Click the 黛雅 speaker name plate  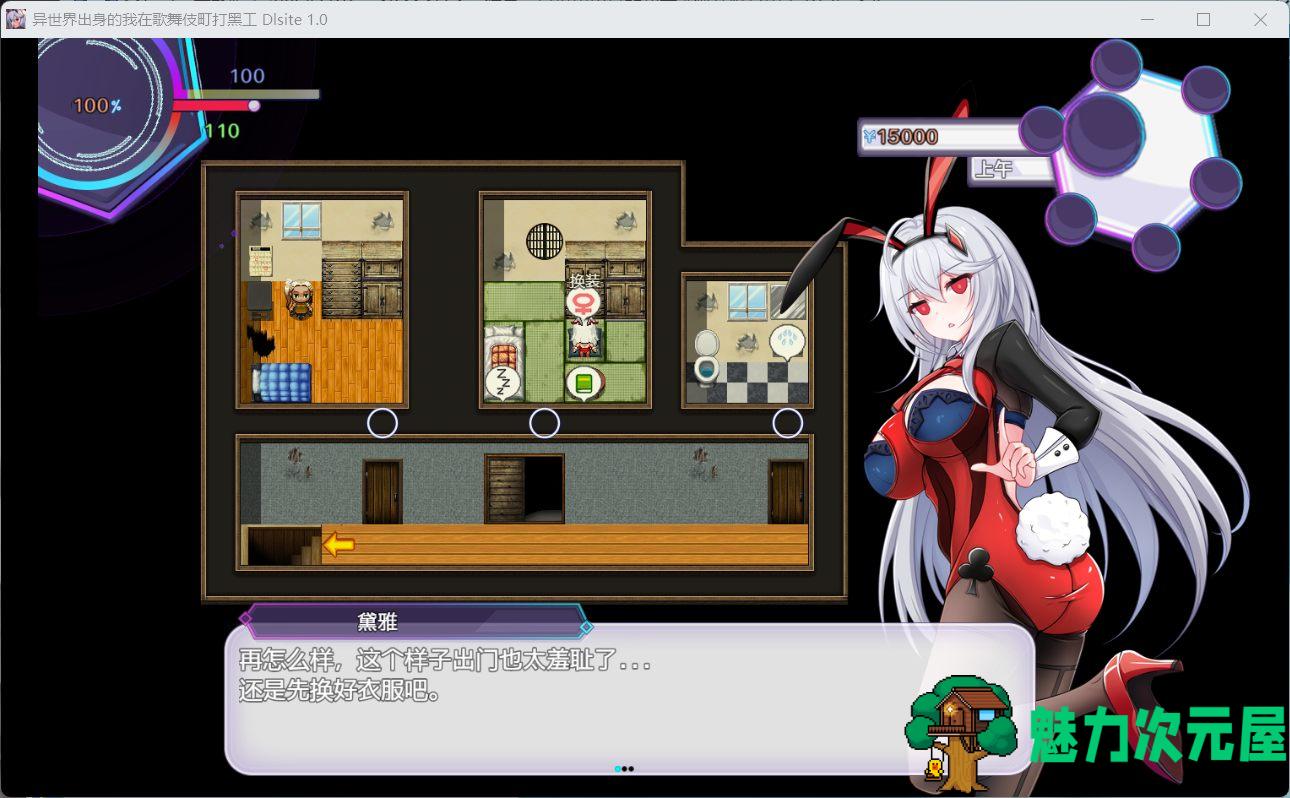coord(416,622)
